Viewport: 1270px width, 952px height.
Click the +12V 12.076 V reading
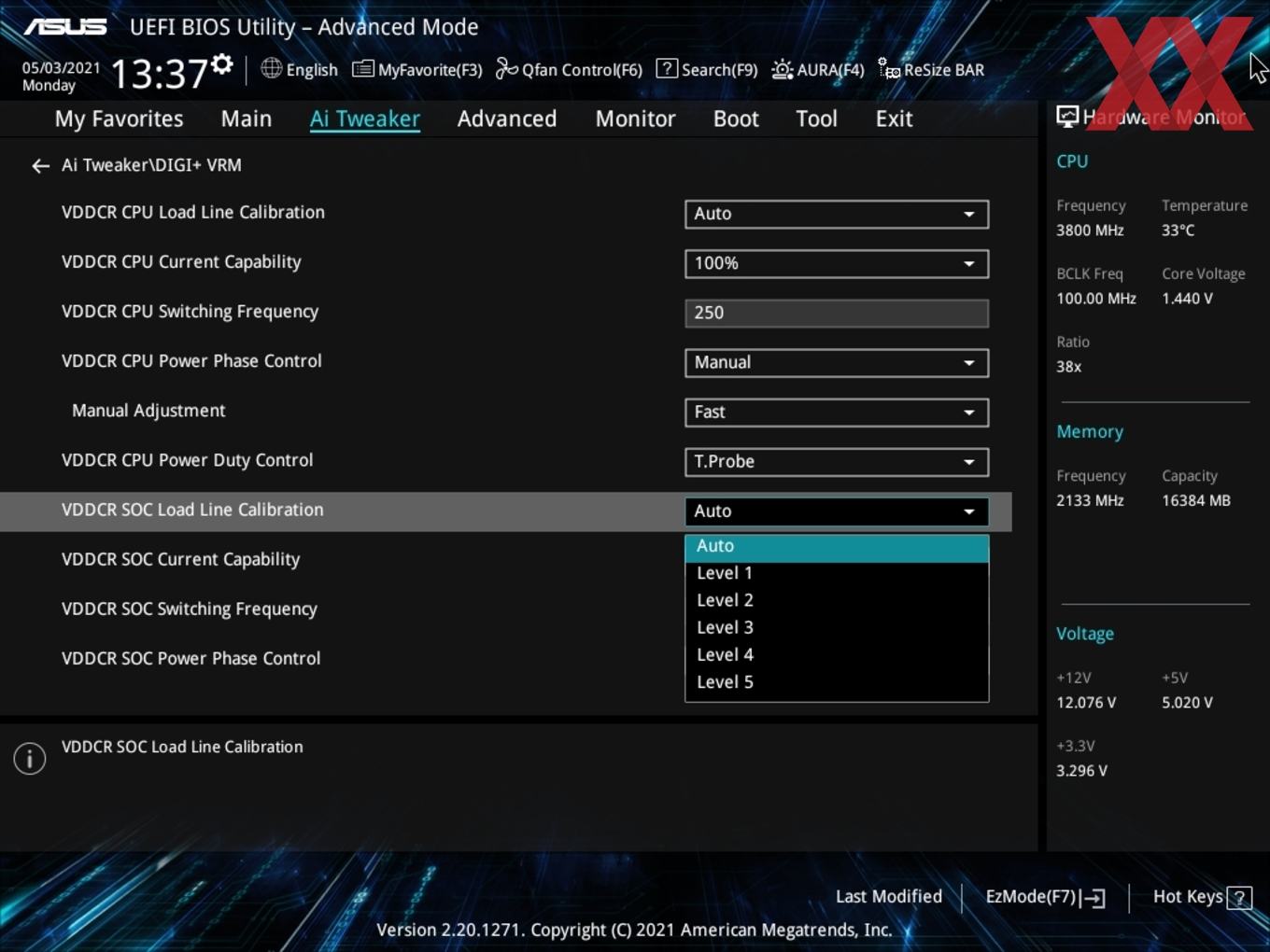click(x=1086, y=703)
